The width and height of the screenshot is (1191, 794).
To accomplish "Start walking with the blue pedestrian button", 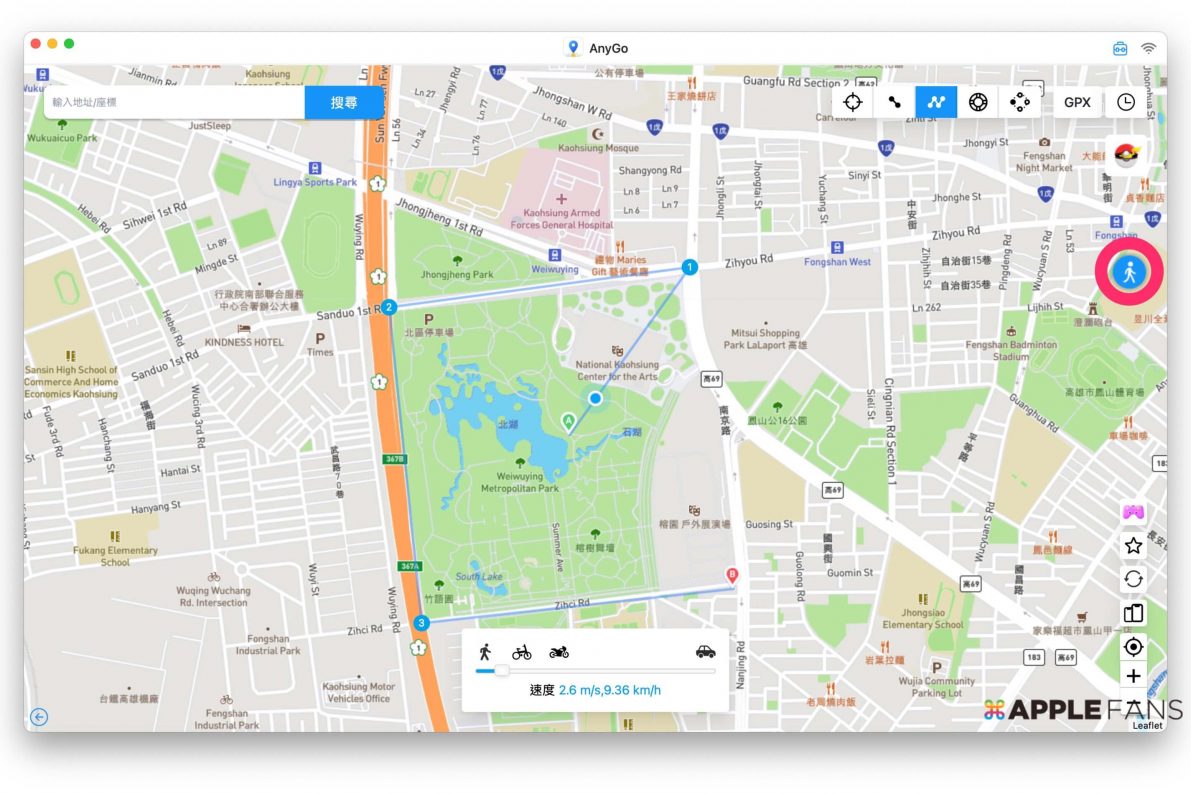I will pyautogui.click(x=1129, y=273).
